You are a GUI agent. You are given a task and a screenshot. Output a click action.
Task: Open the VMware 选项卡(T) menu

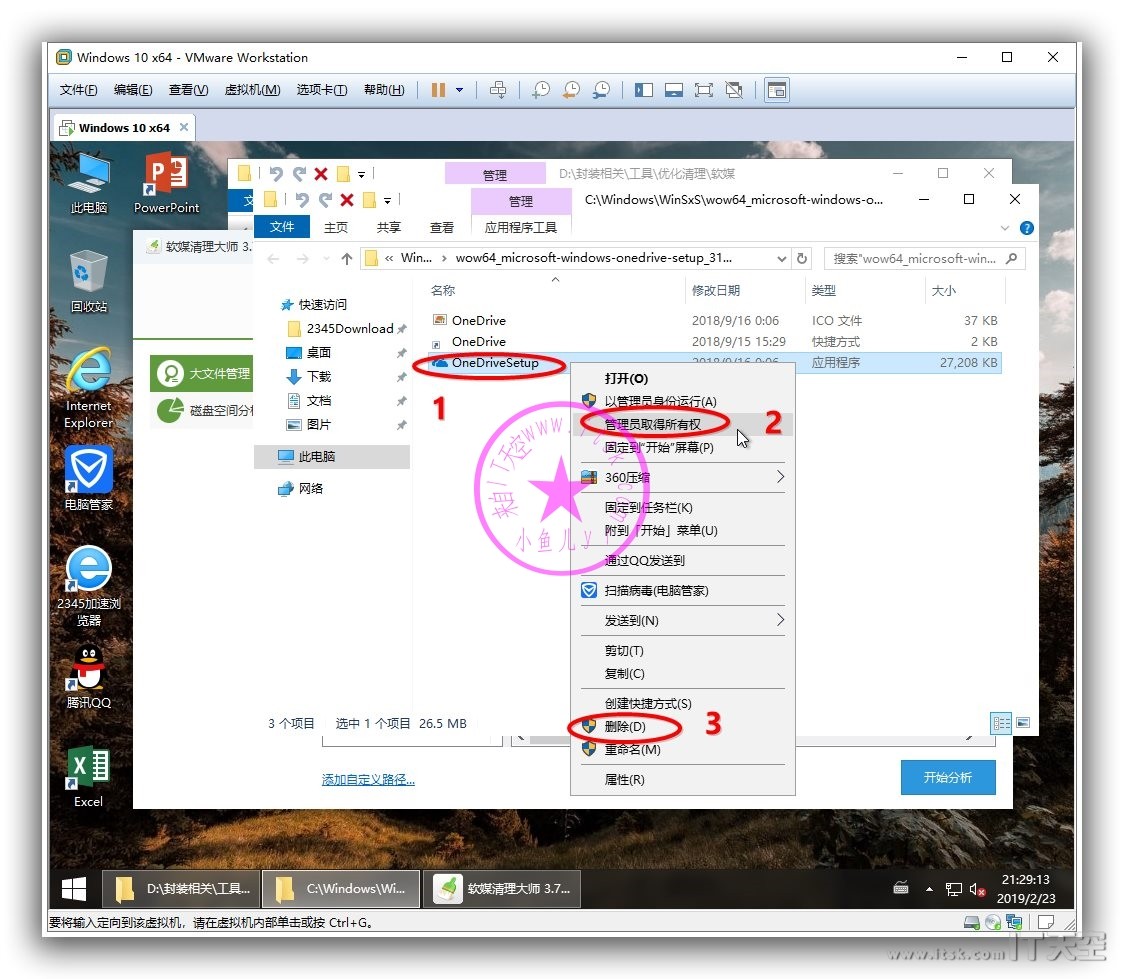322,90
